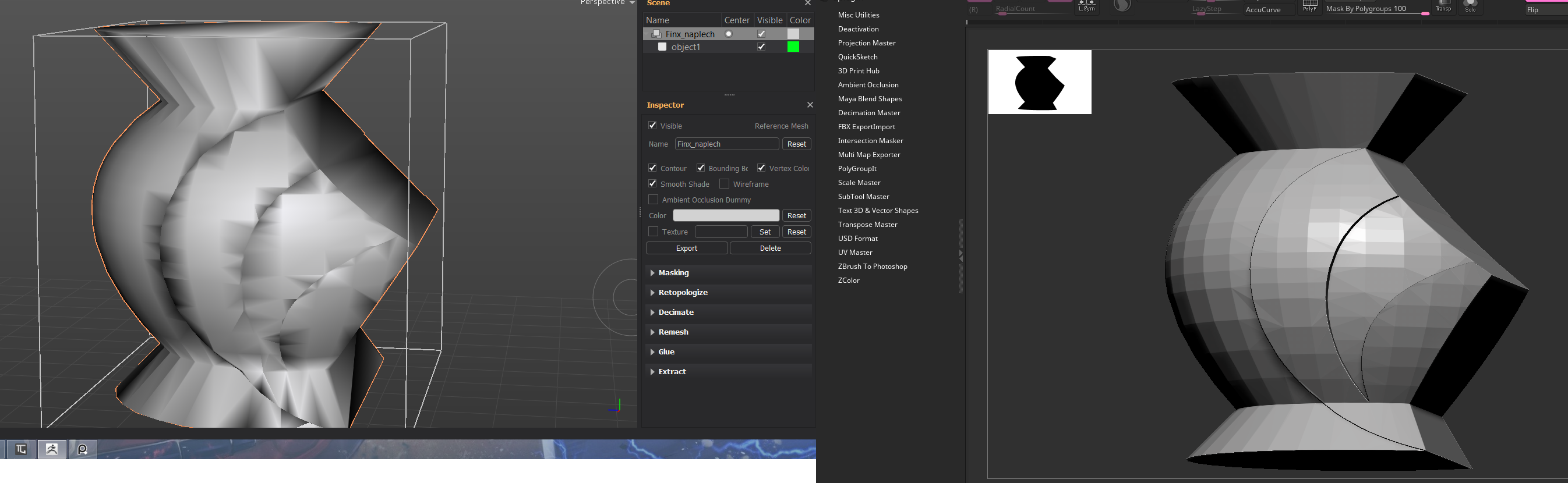The width and height of the screenshot is (1568, 483).
Task: Toggle the Transp transparency button
Action: (1443, 6)
